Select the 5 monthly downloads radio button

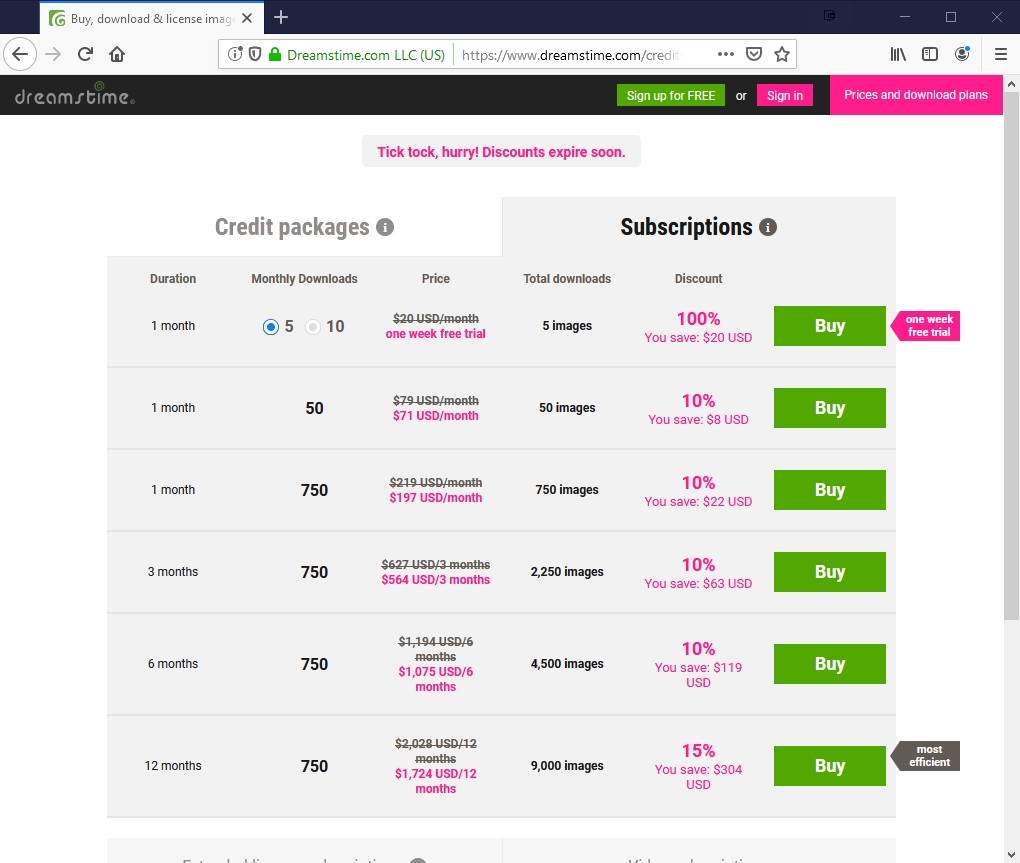[271, 325]
